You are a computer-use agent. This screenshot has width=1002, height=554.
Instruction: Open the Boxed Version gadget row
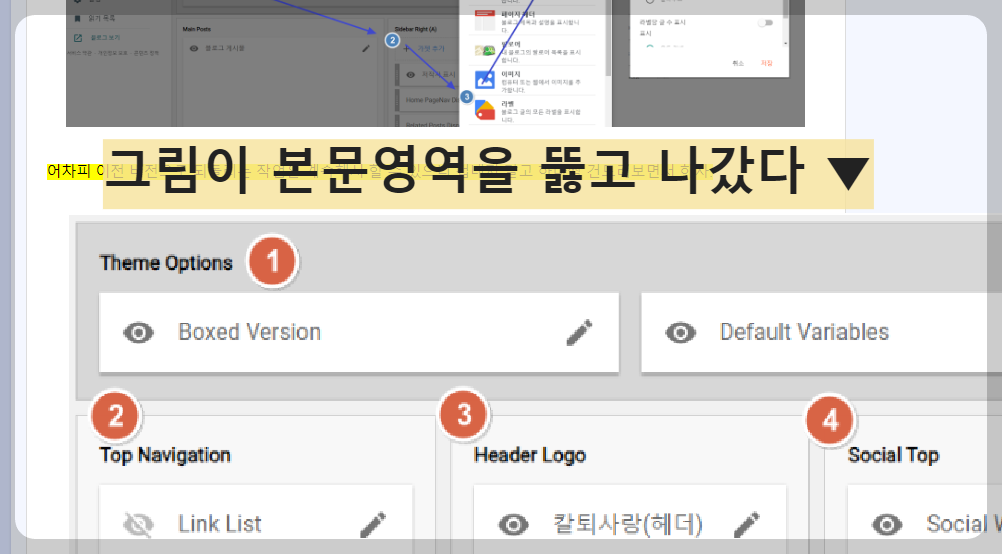(x=359, y=332)
